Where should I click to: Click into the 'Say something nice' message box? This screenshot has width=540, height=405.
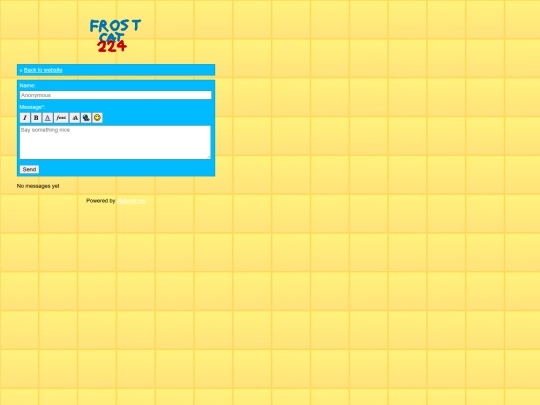(x=115, y=142)
